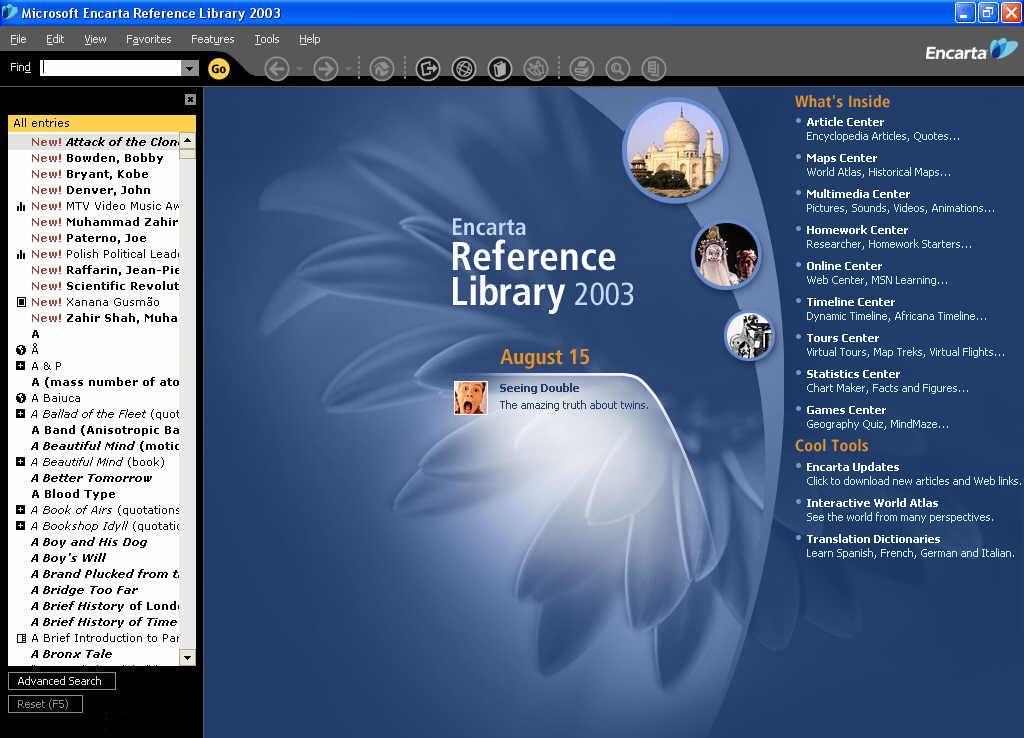Open the Maps Center link
Viewport: 1024px width, 738px height.
coord(841,158)
